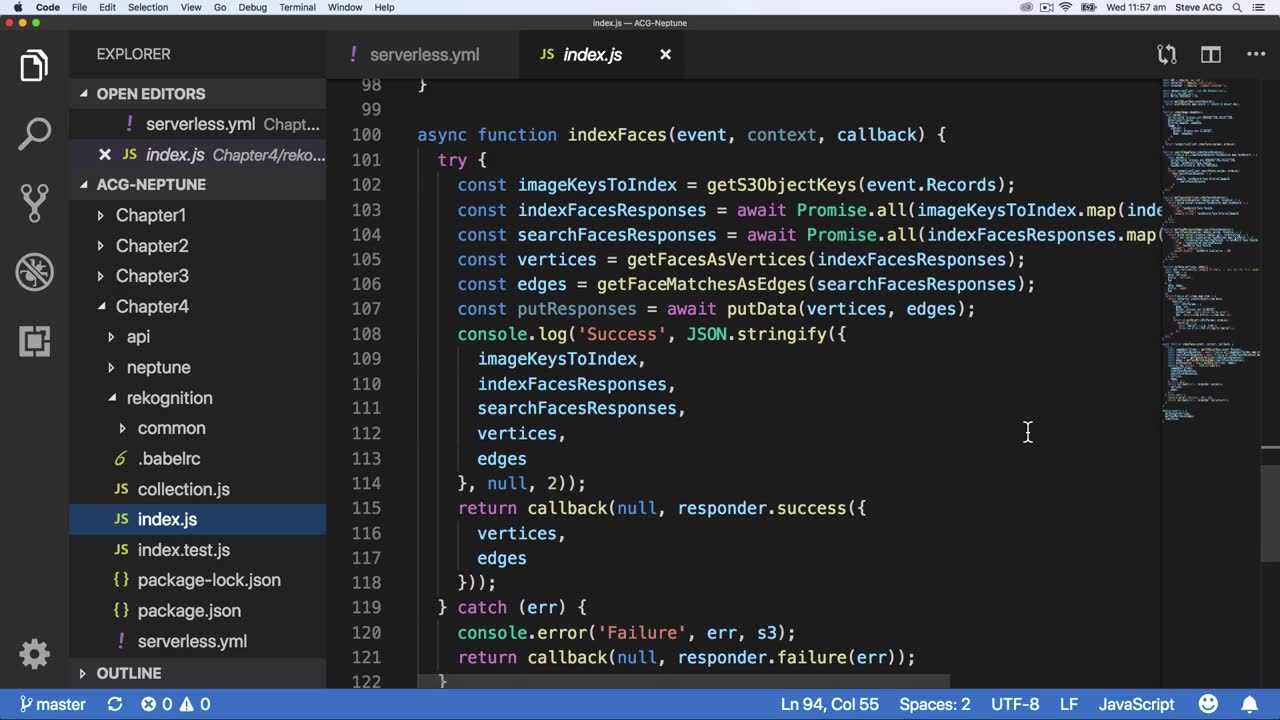
Task: Open the Source Control view
Action: pyautogui.click(x=34, y=203)
